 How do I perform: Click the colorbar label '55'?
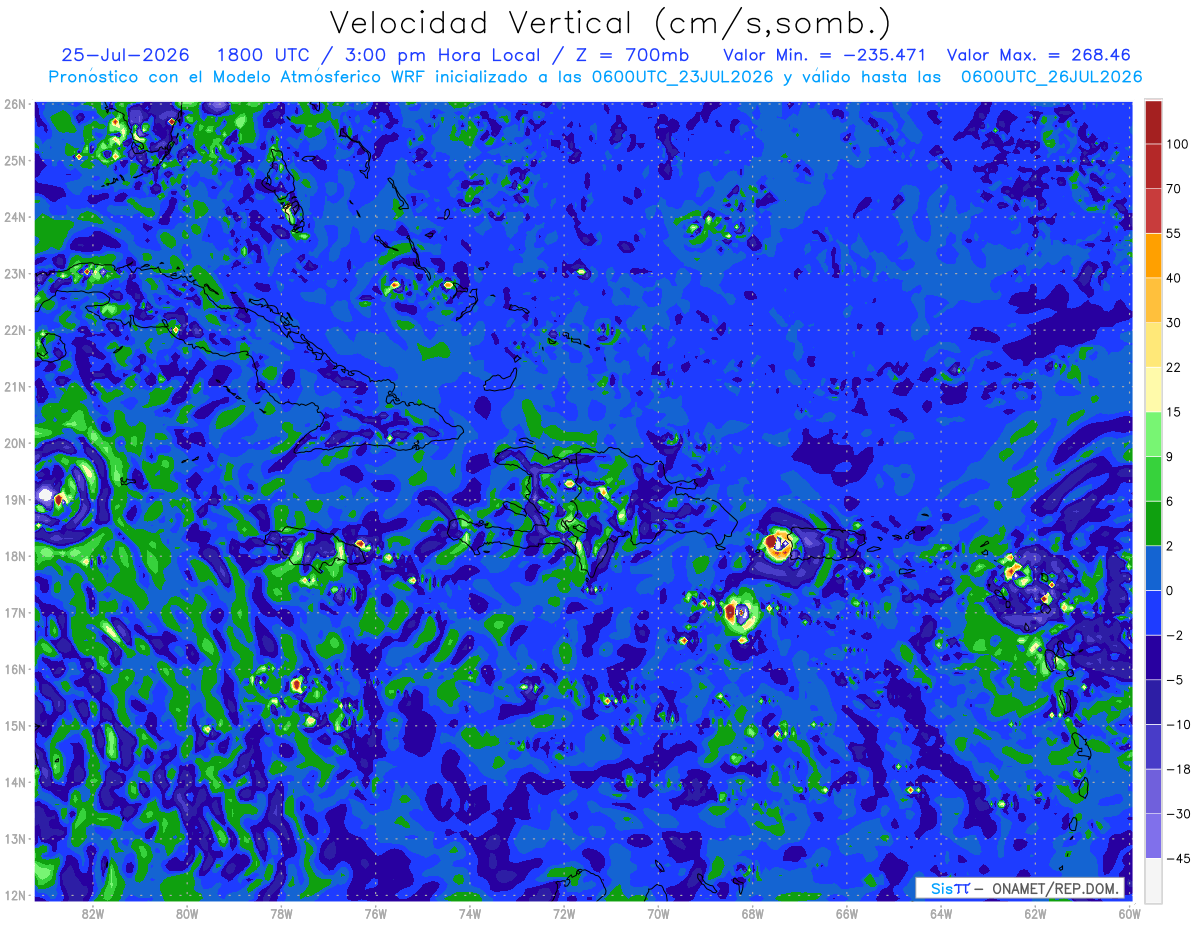(1174, 233)
